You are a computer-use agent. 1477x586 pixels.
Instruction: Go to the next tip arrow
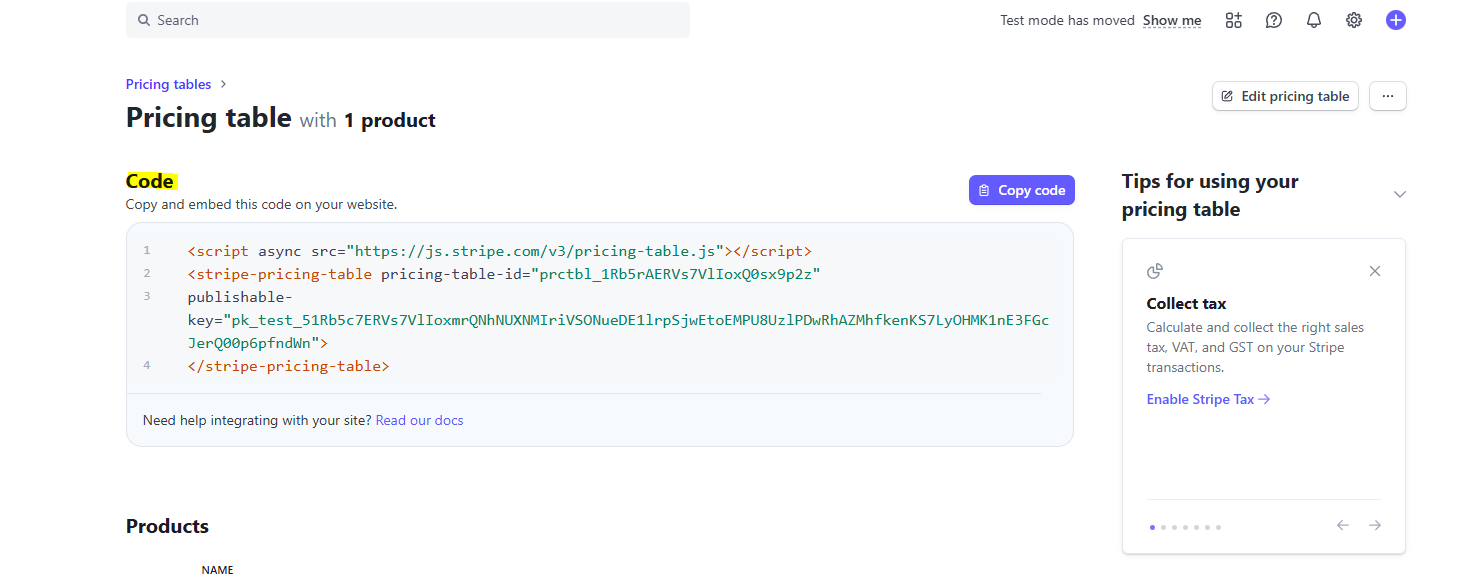coord(1375,525)
